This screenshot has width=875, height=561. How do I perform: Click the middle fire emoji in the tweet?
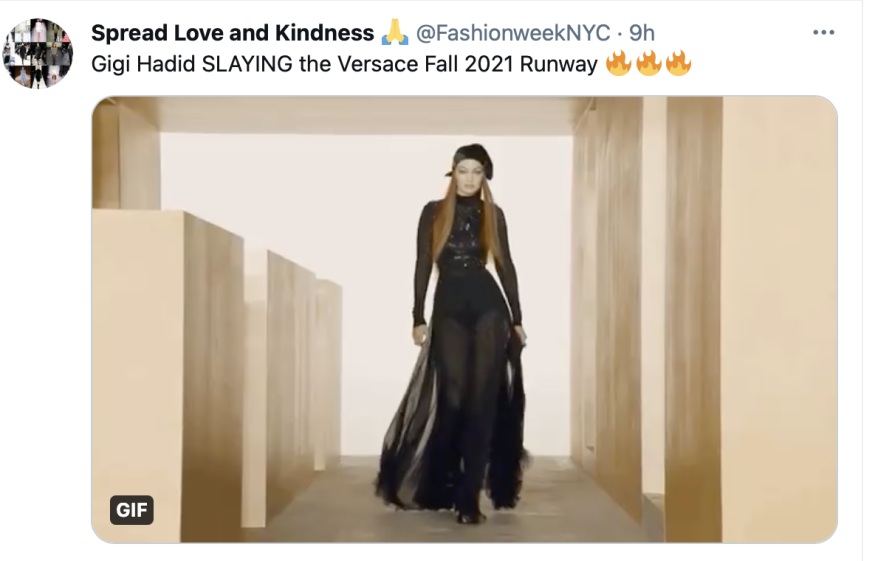click(648, 63)
